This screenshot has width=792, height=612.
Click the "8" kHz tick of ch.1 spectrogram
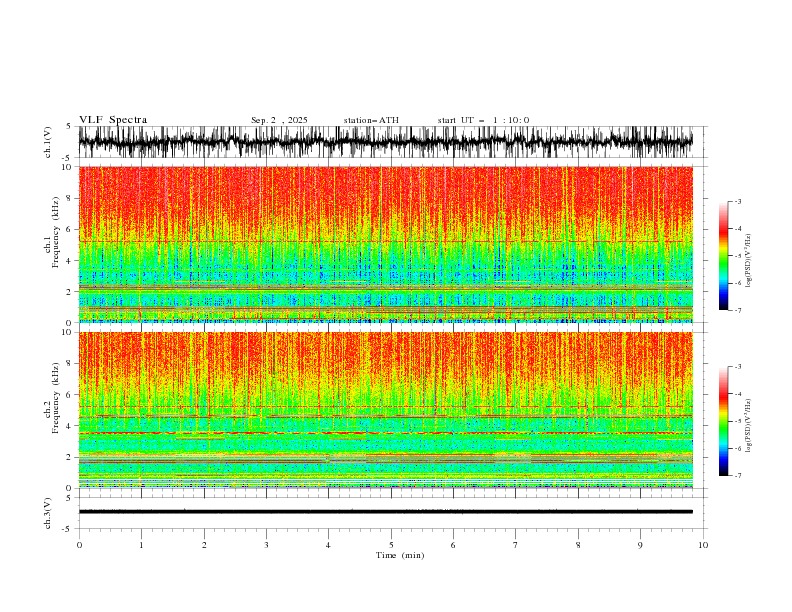pos(71,198)
